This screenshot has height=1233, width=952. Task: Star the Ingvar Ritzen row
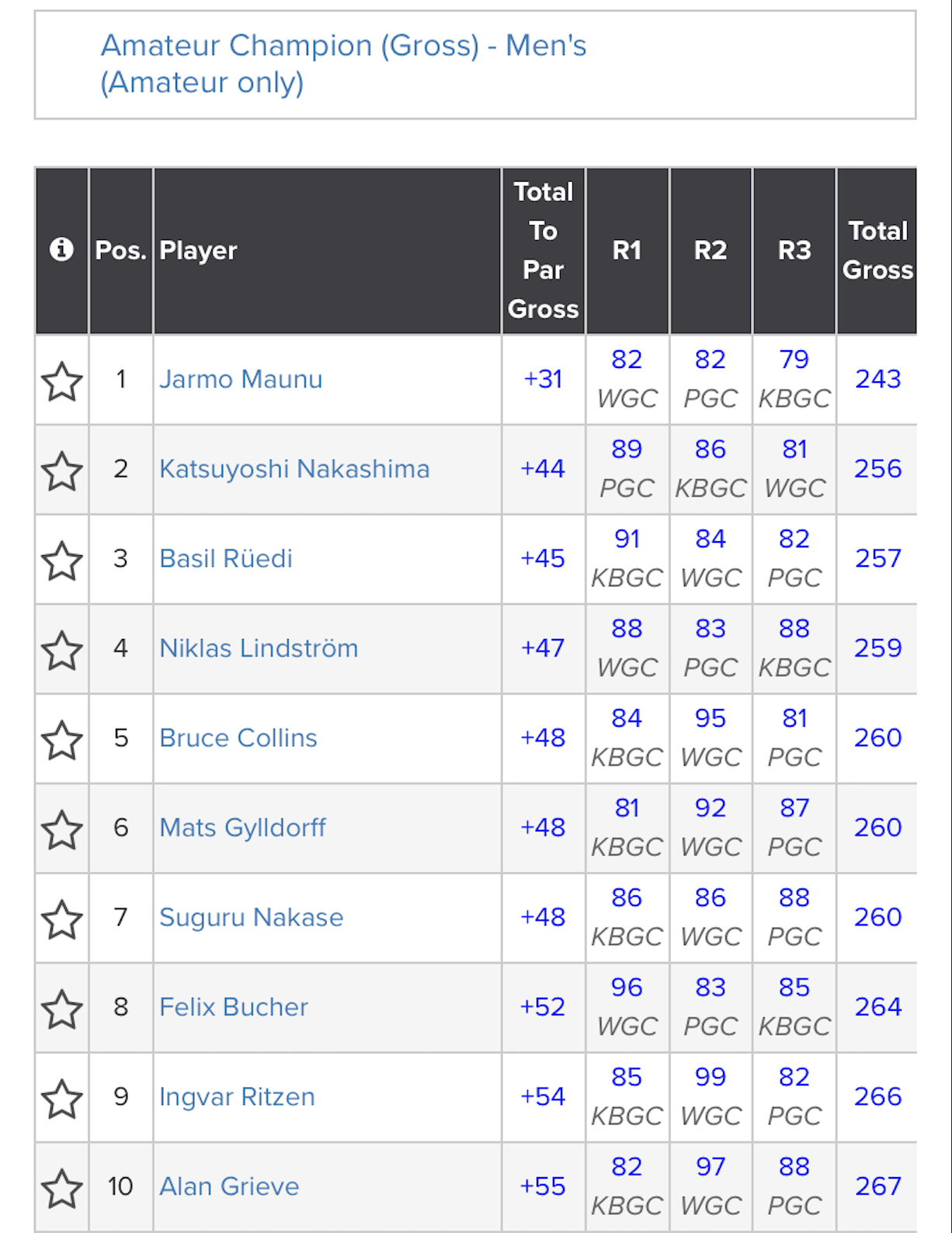[61, 1099]
